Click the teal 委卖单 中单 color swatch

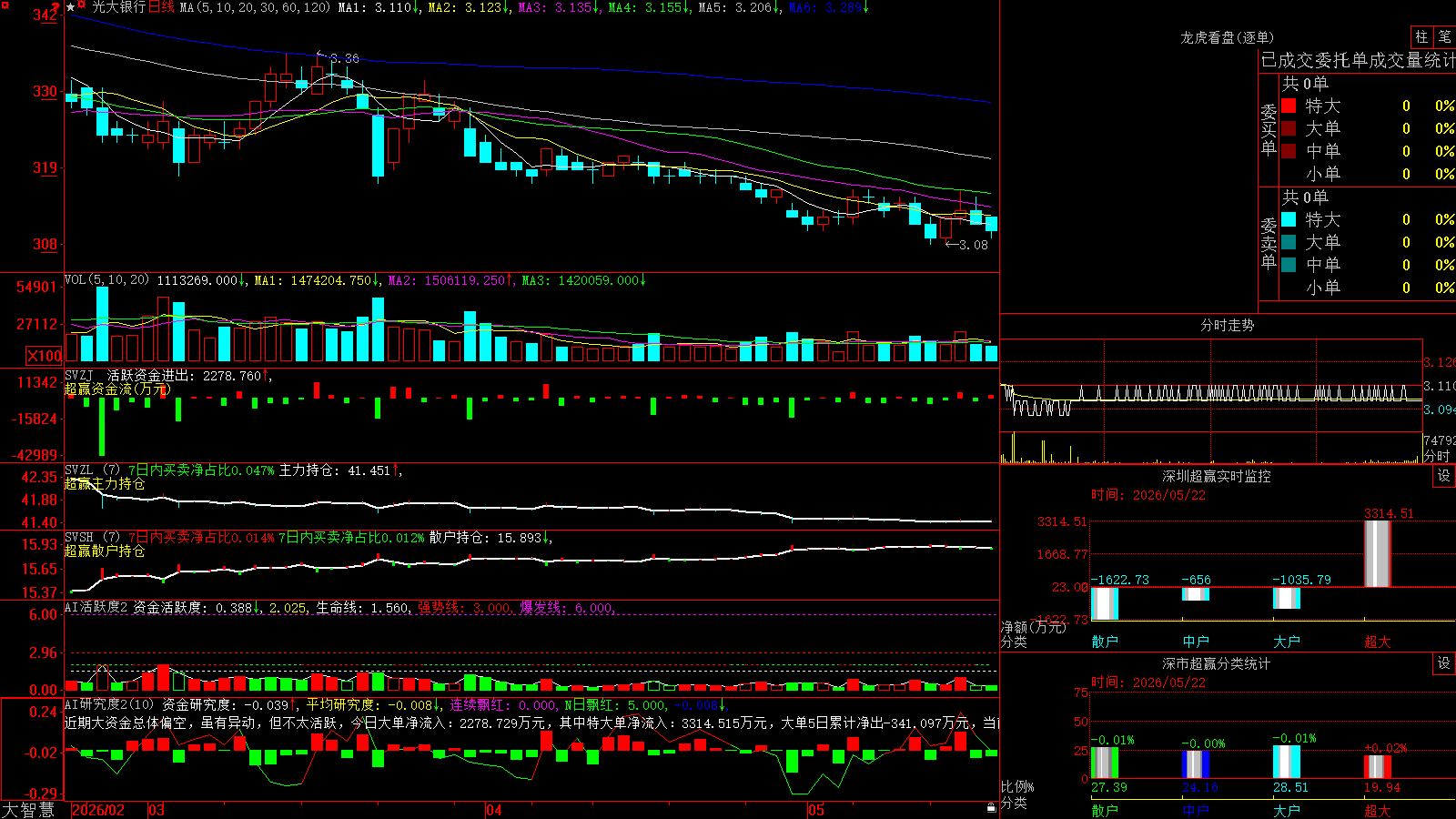point(1289,264)
